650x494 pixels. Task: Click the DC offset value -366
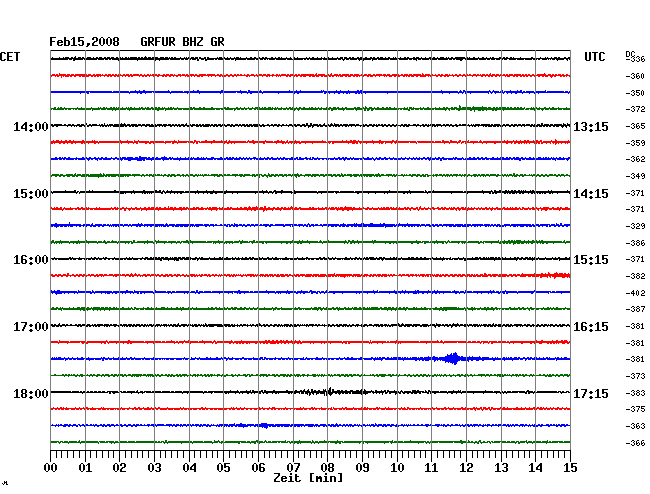pyautogui.click(x=635, y=443)
